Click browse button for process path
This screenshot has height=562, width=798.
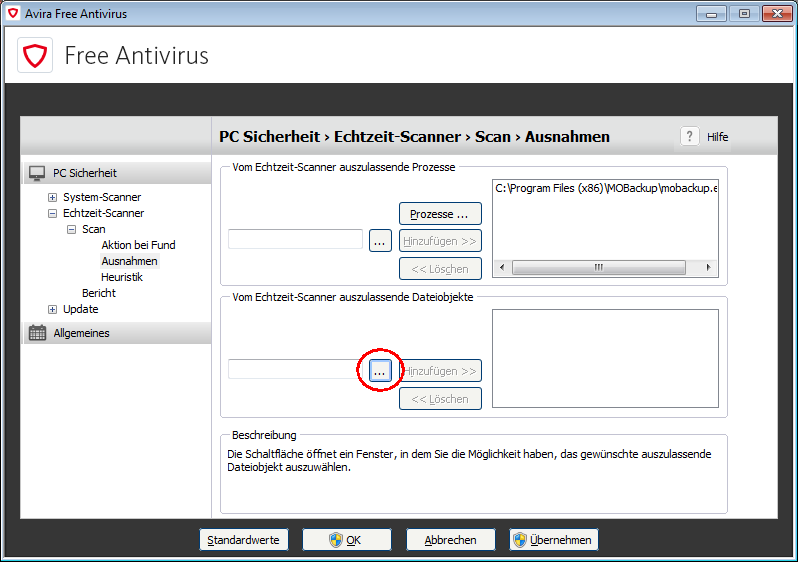[x=379, y=240]
